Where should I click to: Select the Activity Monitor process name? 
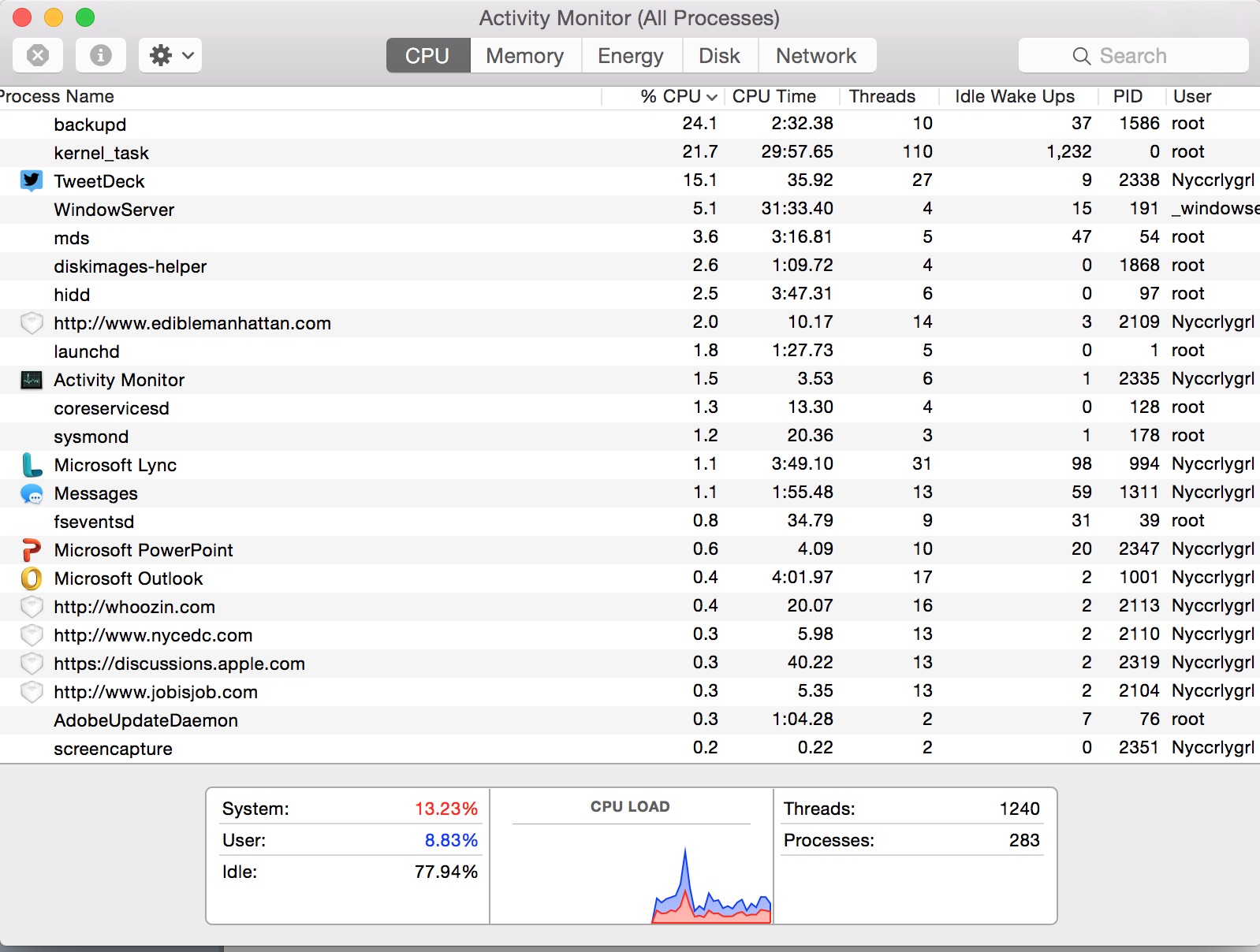click(x=119, y=380)
